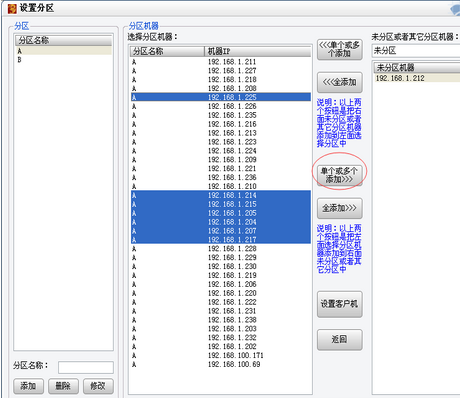This screenshot has width=460, height=398.
Task: Select highlighted row 192.168.1.207
Action: 221,231
